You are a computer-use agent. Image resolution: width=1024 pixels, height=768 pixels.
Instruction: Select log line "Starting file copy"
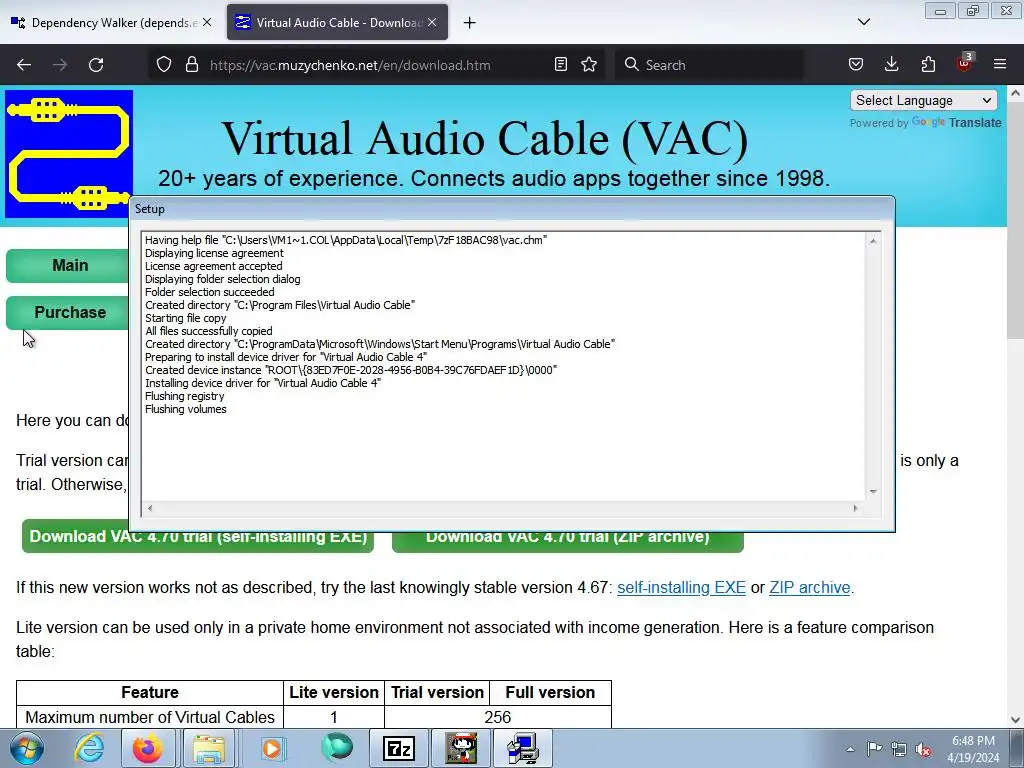coord(185,318)
